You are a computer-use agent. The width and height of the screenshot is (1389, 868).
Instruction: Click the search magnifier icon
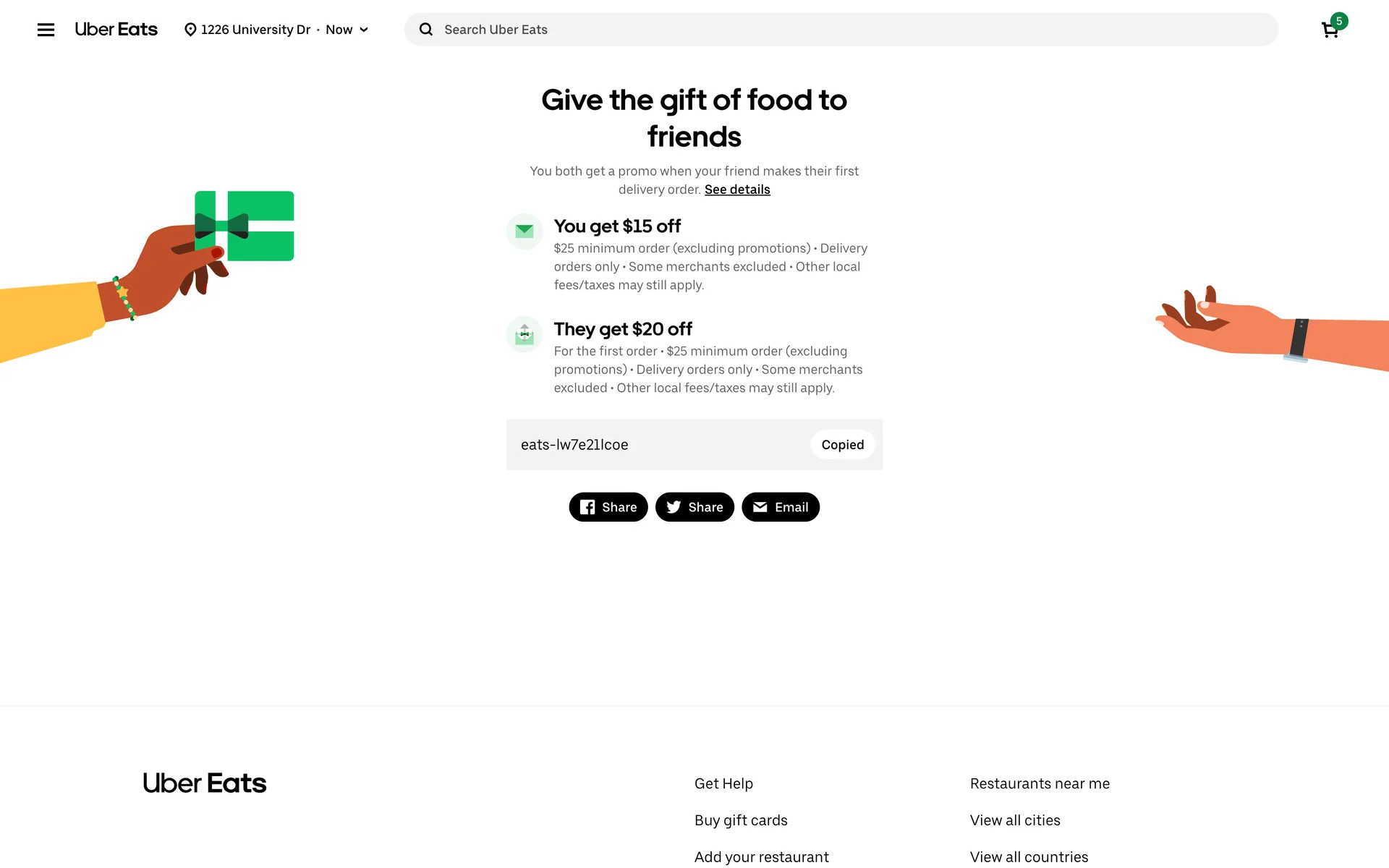426,30
